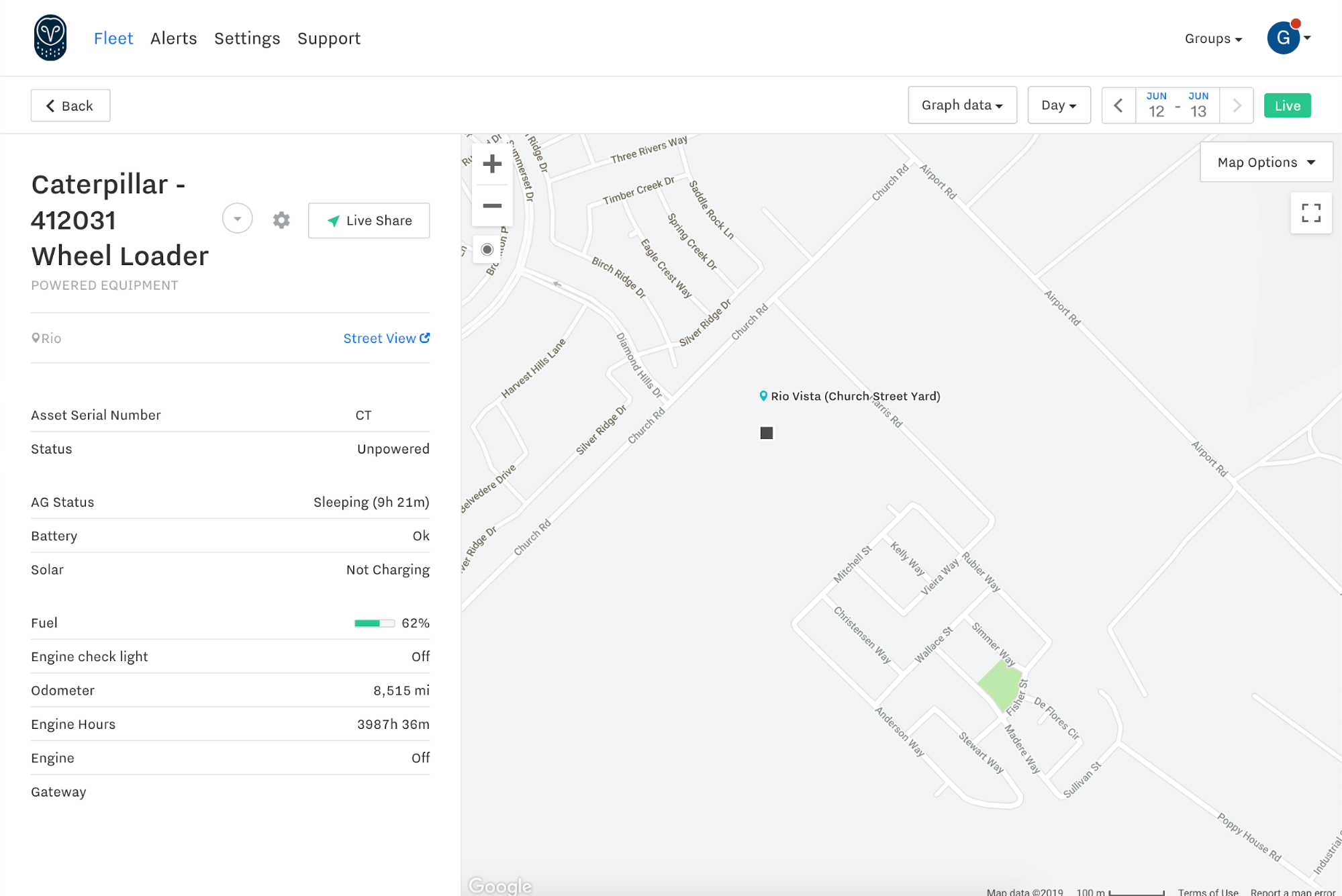Screen dimensions: 1342x896
Task: Click the Alerts menu tab
Action: pyautogui.click(x=173, y=38)
